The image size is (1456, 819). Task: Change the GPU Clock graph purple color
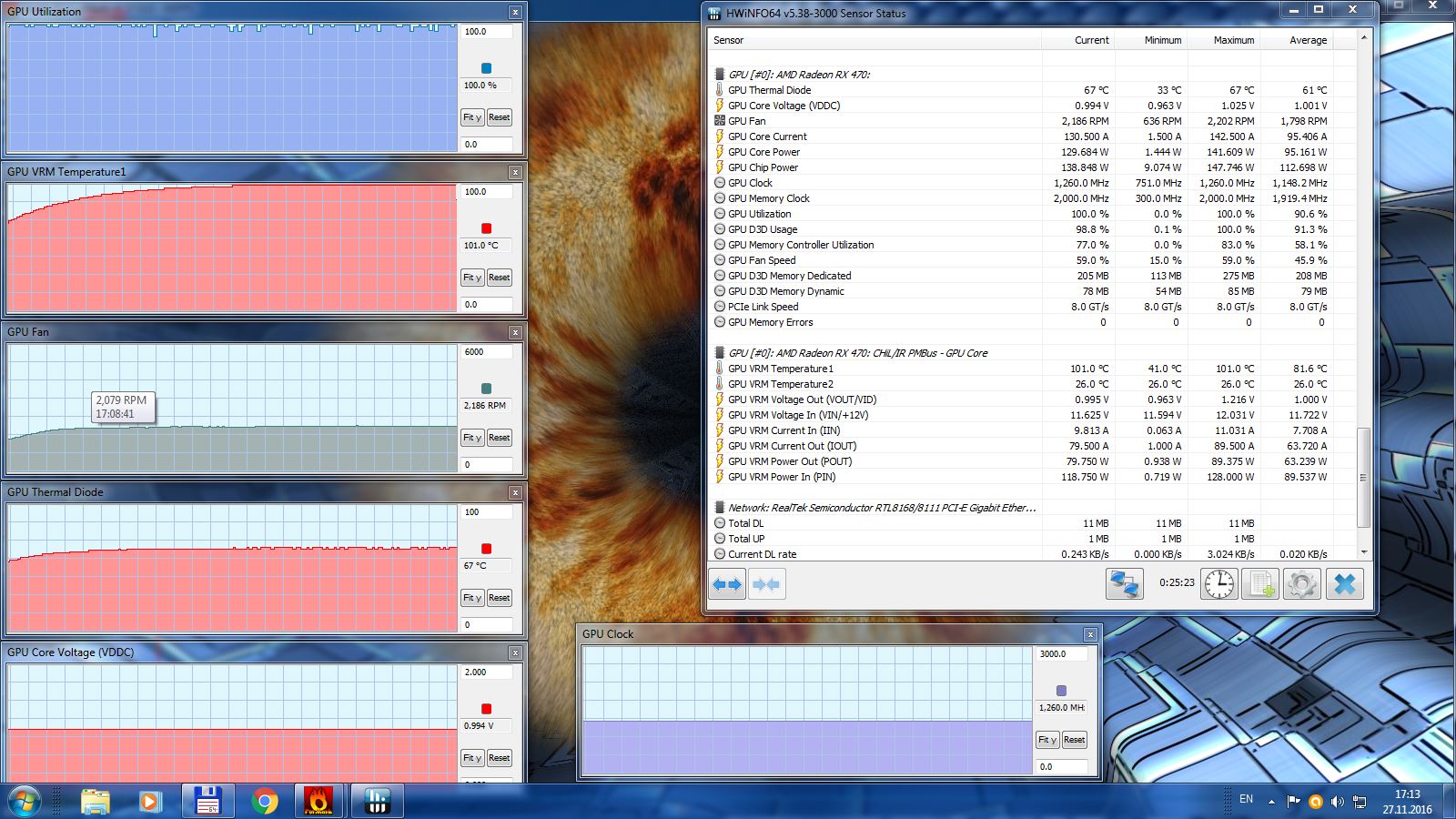pos(1061,691)
